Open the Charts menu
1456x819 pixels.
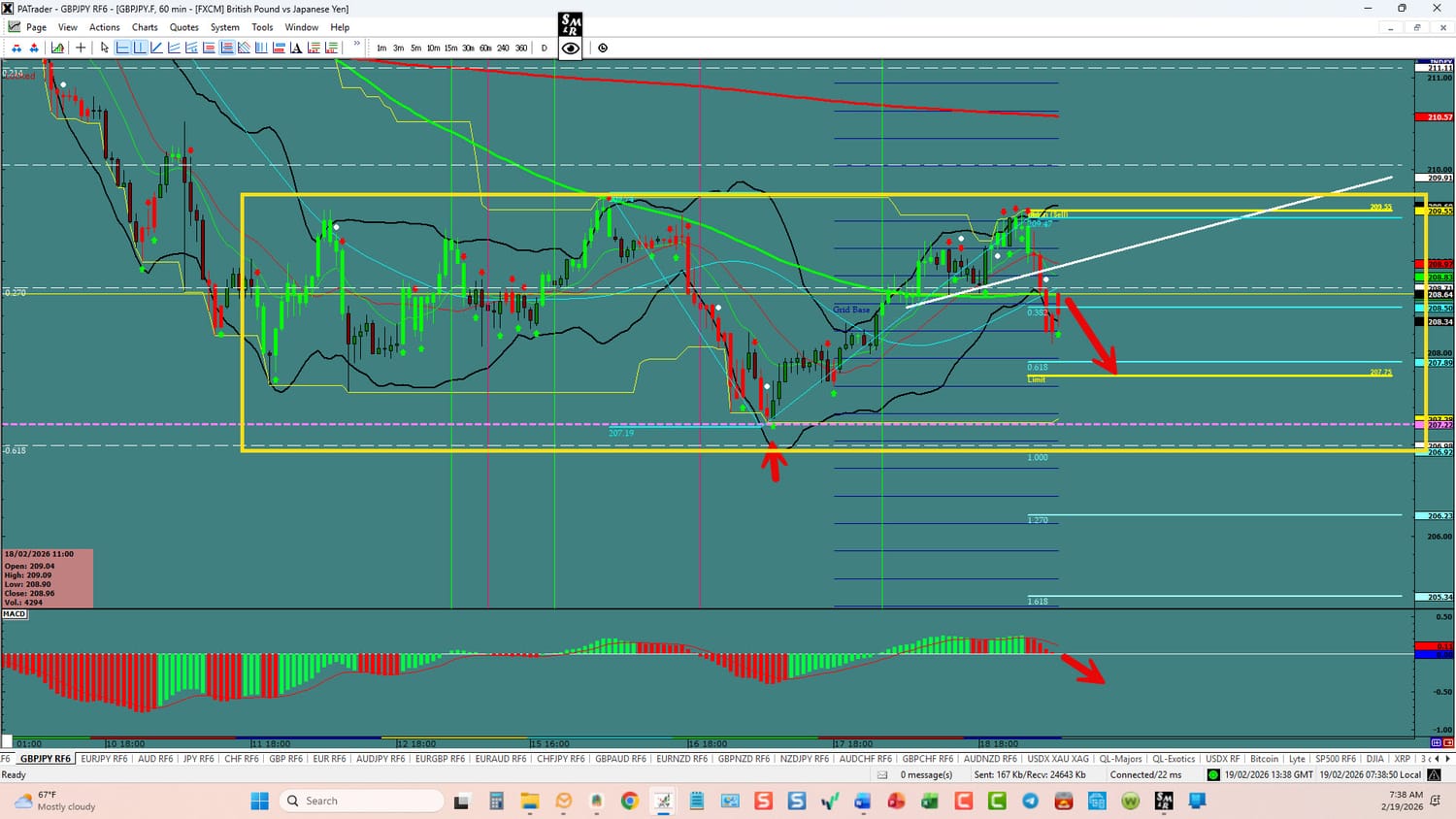(145, 27)
